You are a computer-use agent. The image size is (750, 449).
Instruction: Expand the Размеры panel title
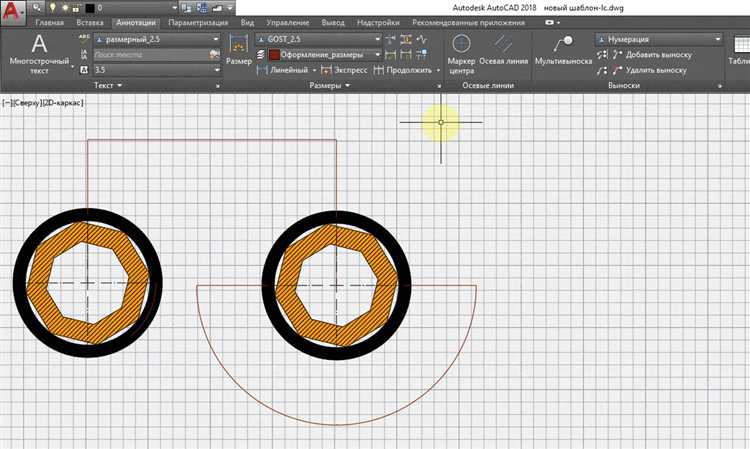pyautogui.click(x=330, y=85)
